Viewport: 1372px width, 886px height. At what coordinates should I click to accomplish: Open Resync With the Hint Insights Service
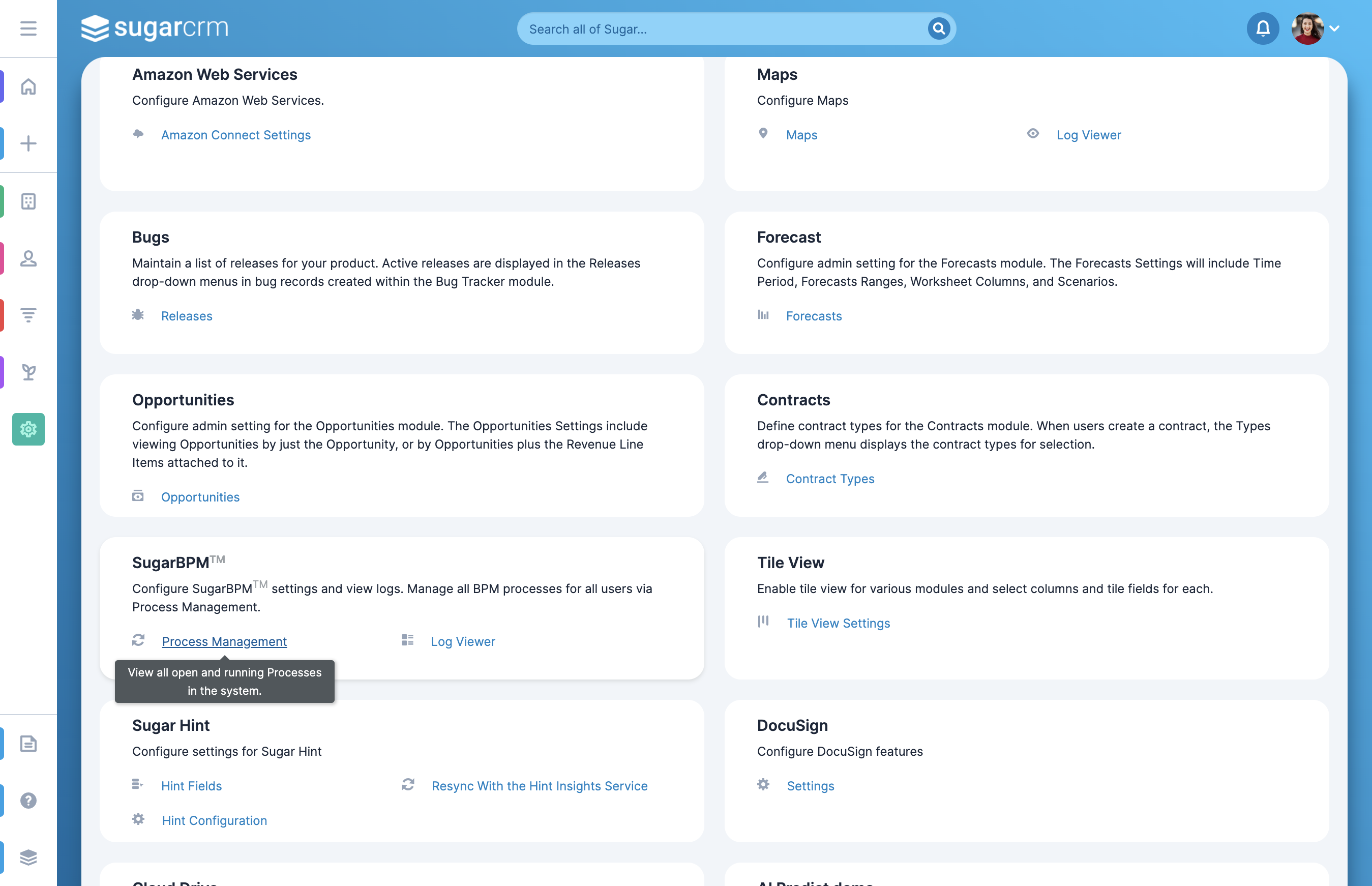tap(540, 786)
